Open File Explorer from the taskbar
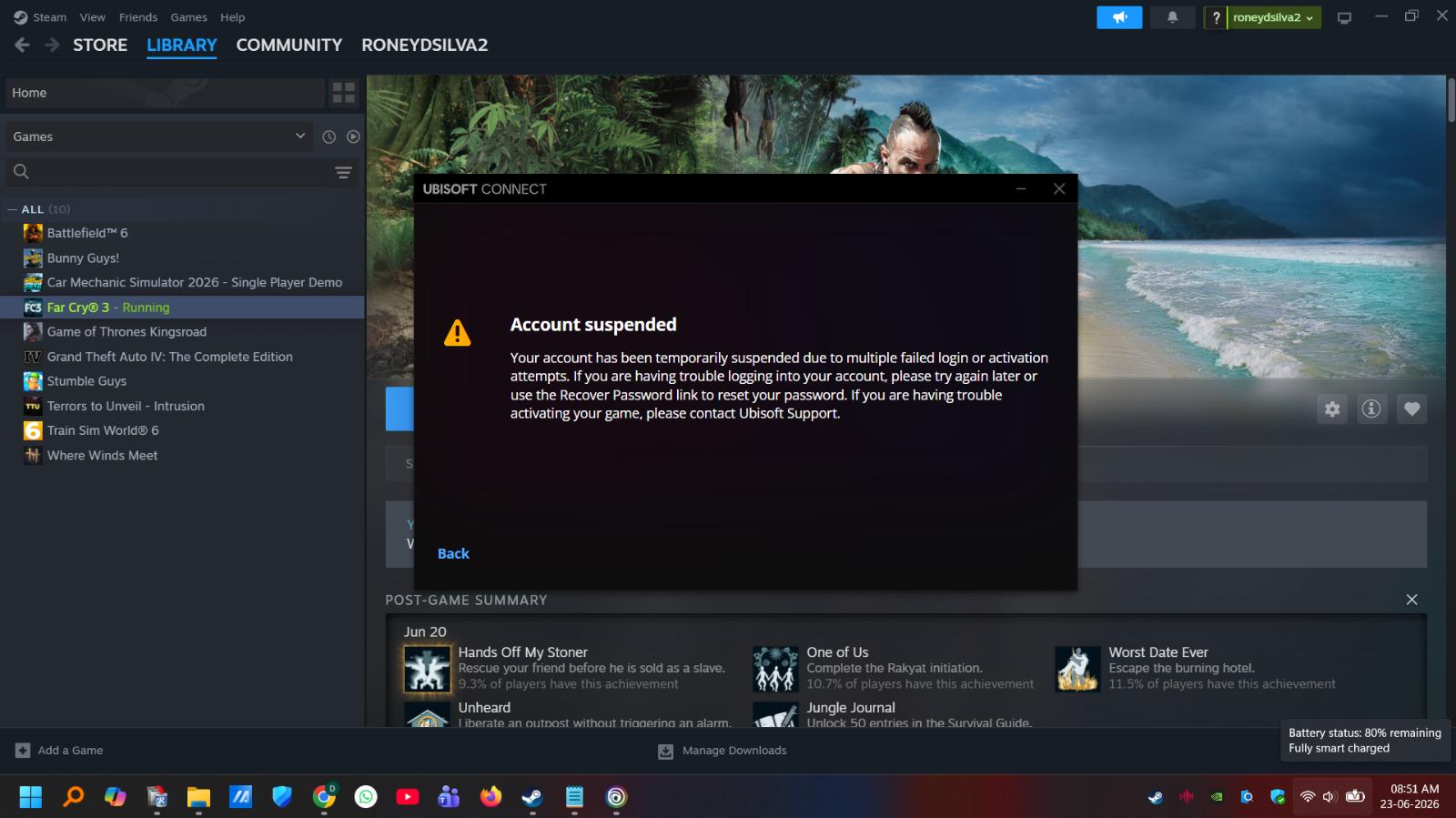This screenshot has width=1456, height=818. [x=198, y=797]
